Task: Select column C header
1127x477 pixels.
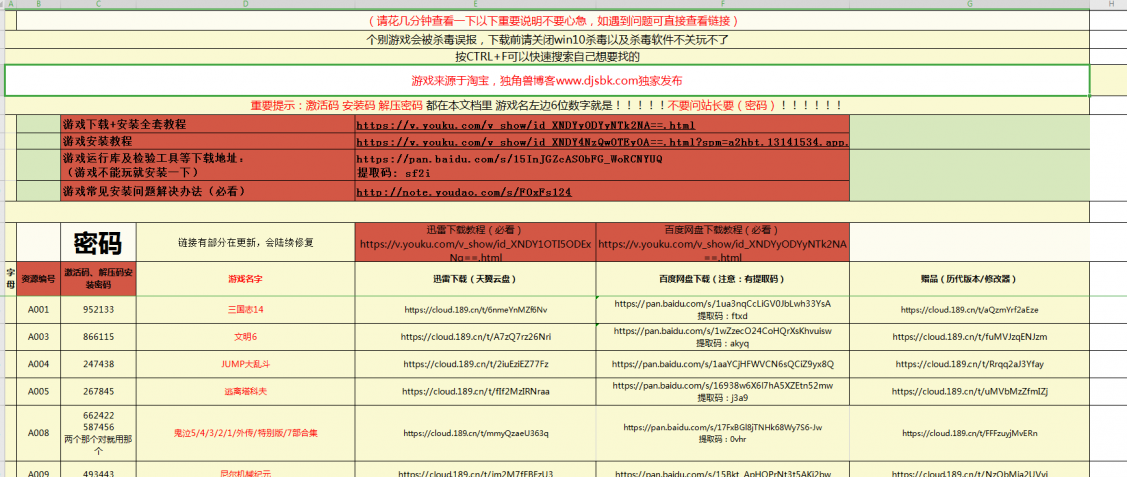Action: click(x=98, y=4)
